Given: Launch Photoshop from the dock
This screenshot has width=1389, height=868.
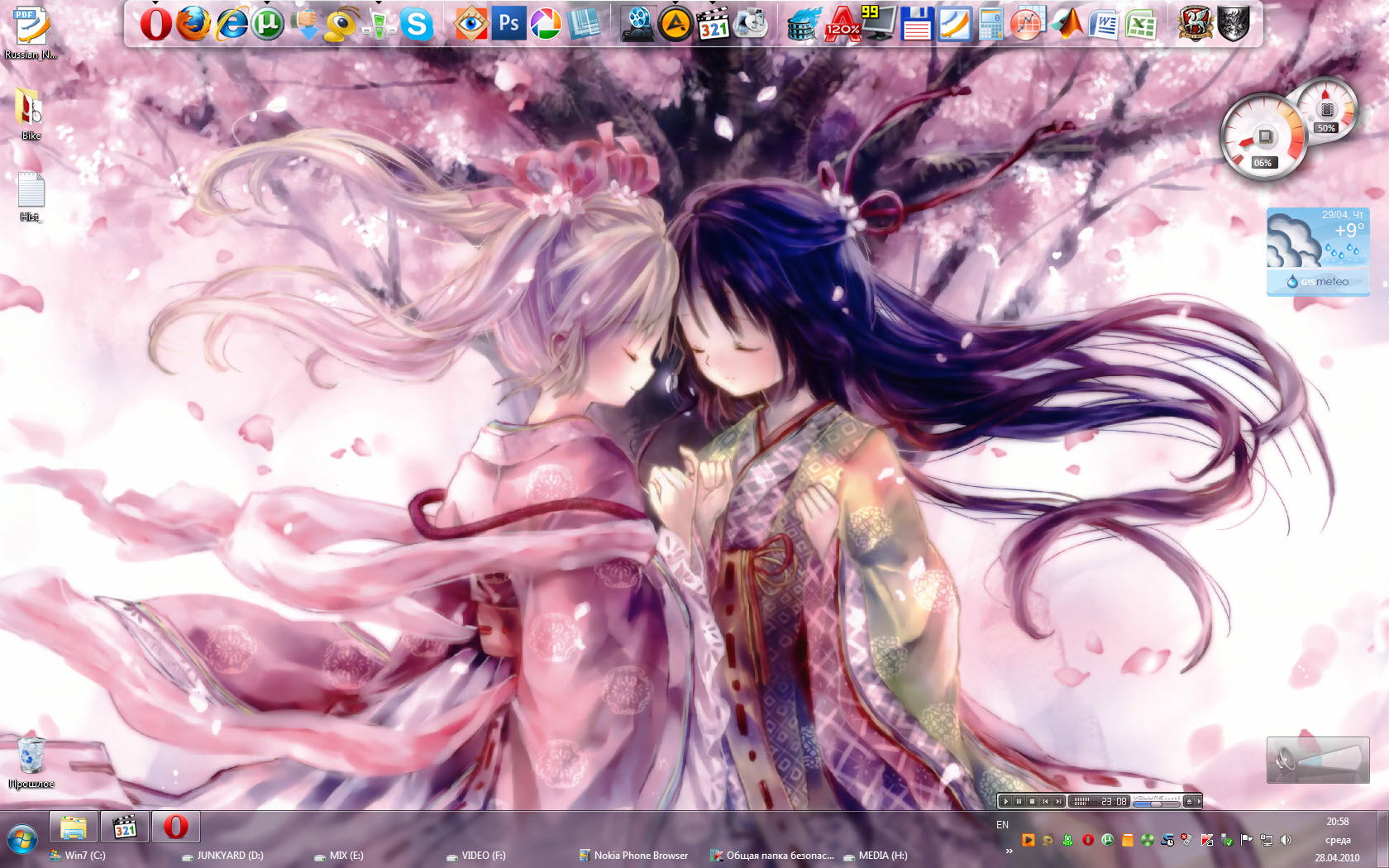Looking at the screenshot, I should click(508, 24).
